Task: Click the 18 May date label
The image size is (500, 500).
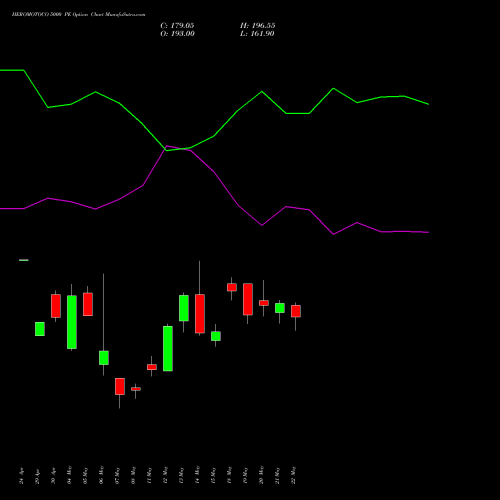Action: click(x=230, y=475)
